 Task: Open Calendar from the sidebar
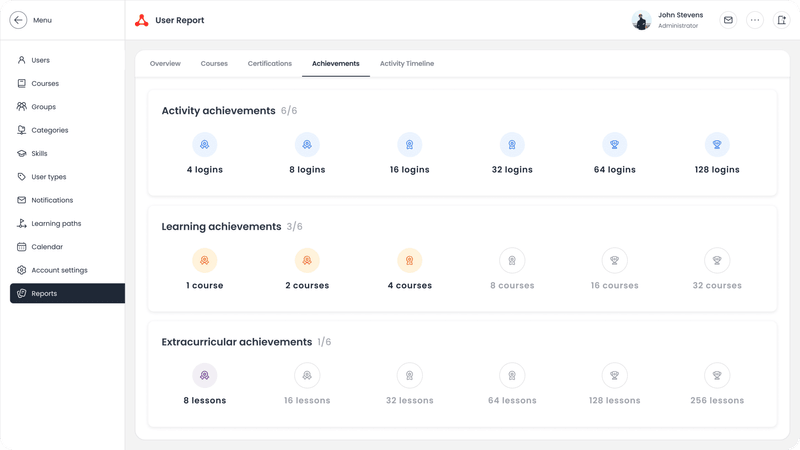click(x=47, y=247)
